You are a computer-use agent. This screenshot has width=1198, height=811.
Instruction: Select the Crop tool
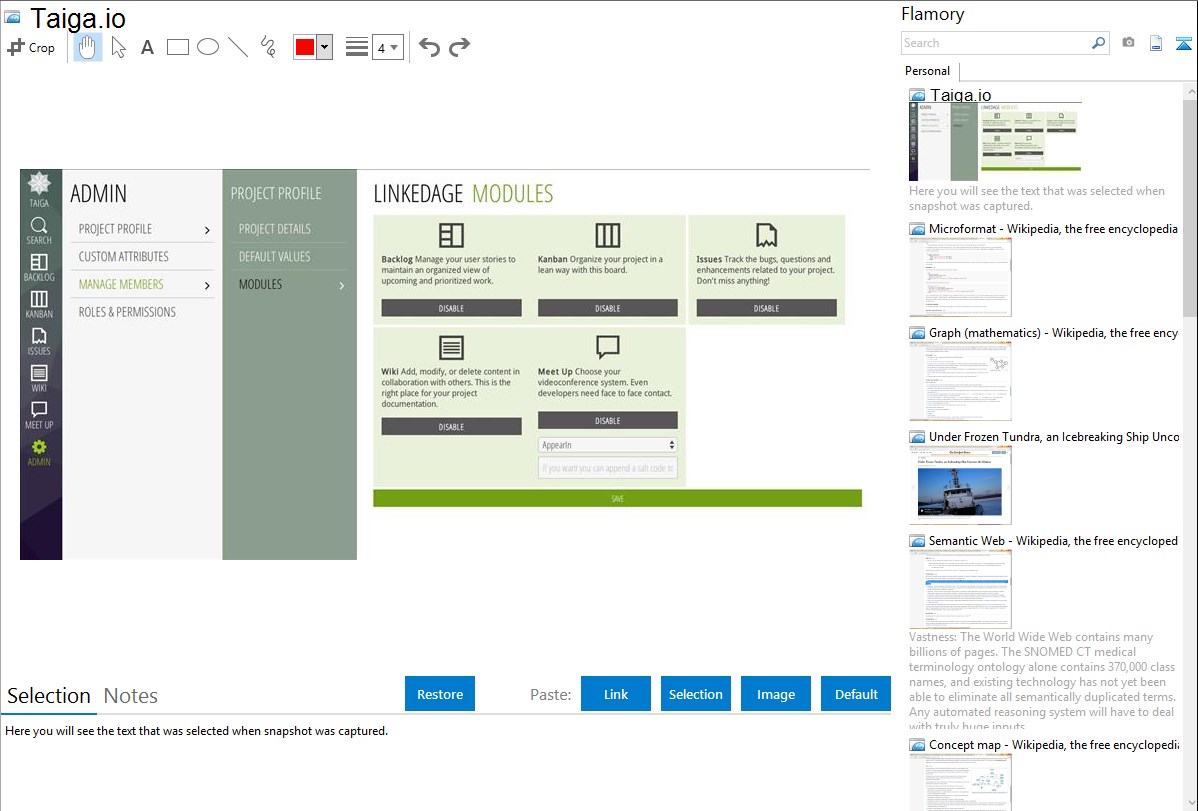pyautogui.click(x=31, y=47)
